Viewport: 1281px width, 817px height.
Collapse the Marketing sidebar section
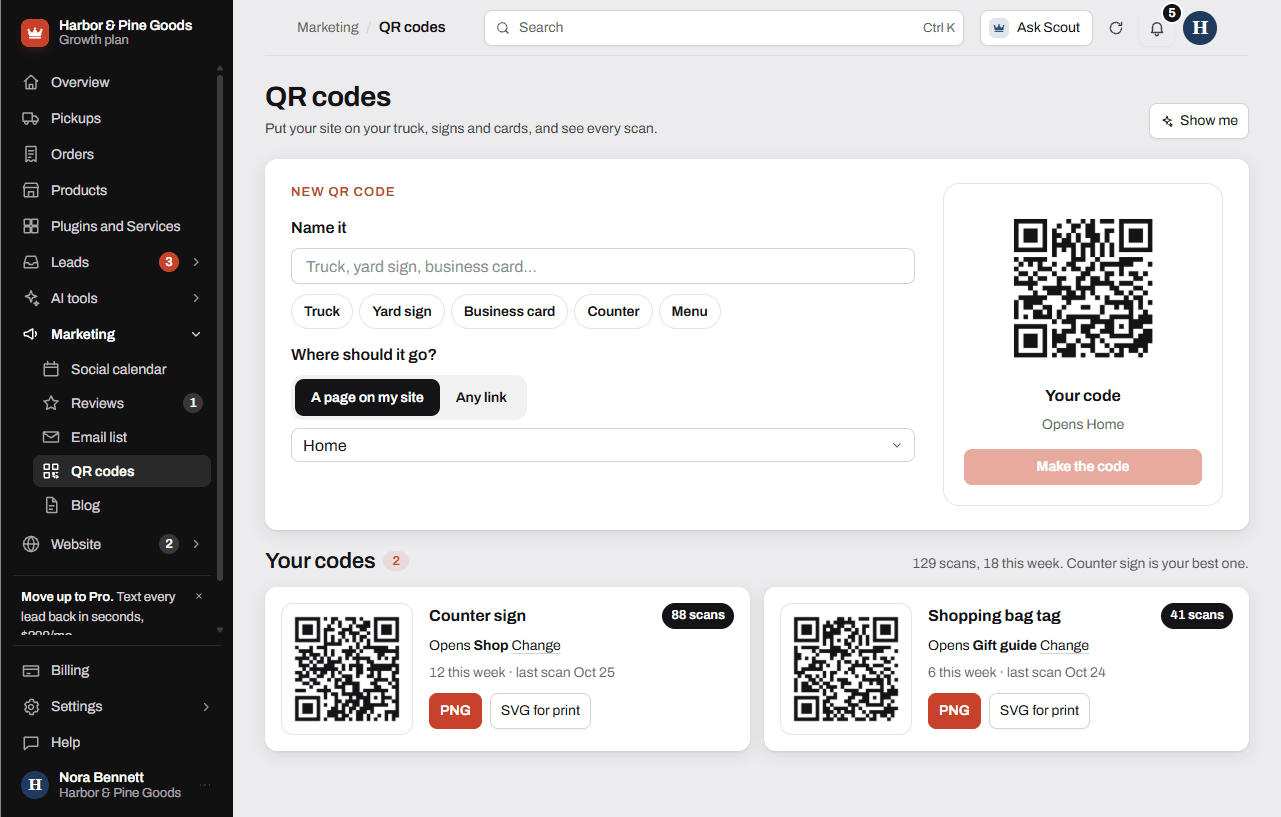coord(196,334)
